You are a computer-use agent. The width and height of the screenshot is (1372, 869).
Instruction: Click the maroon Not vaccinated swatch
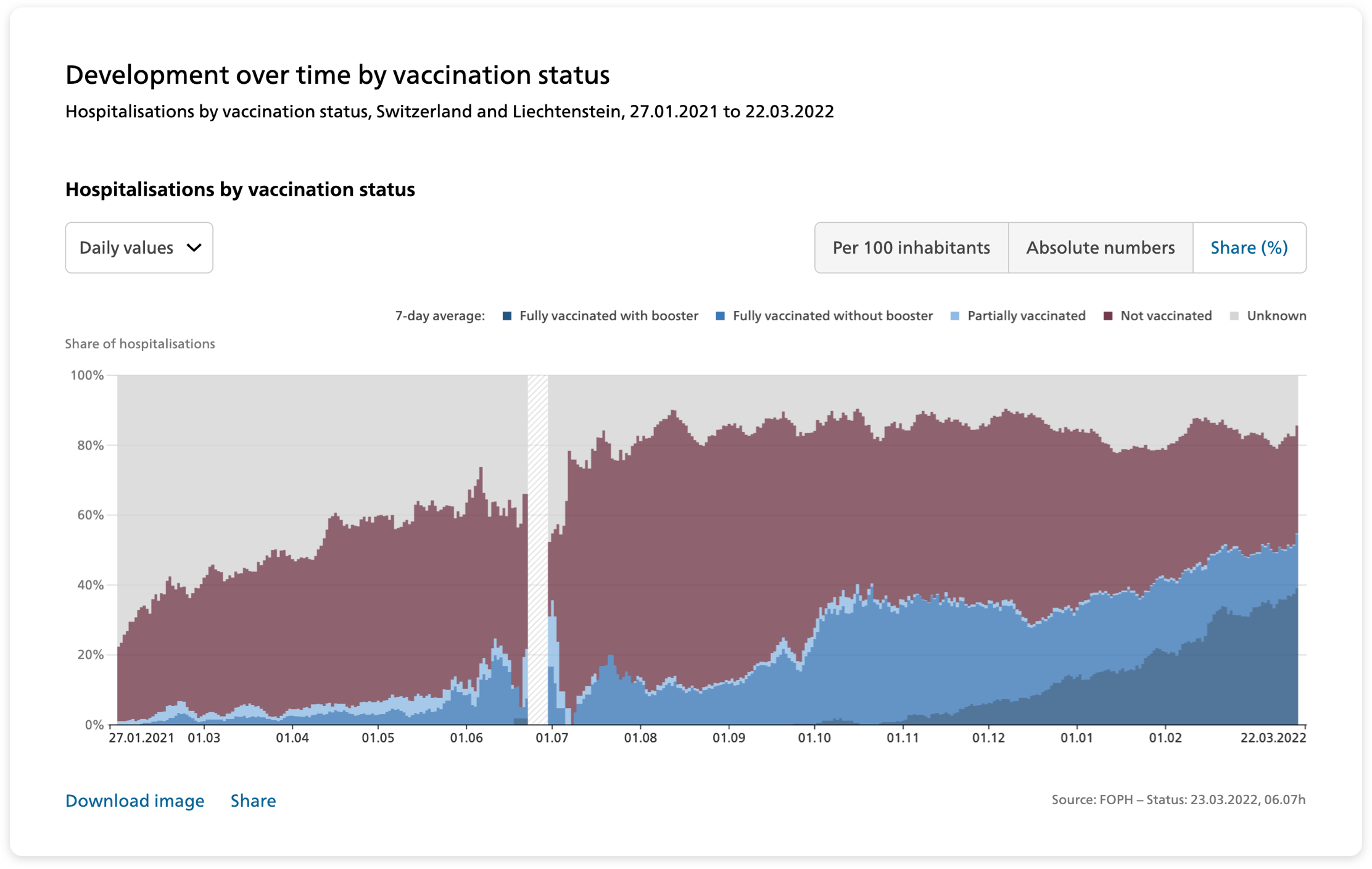(1108, 316)
